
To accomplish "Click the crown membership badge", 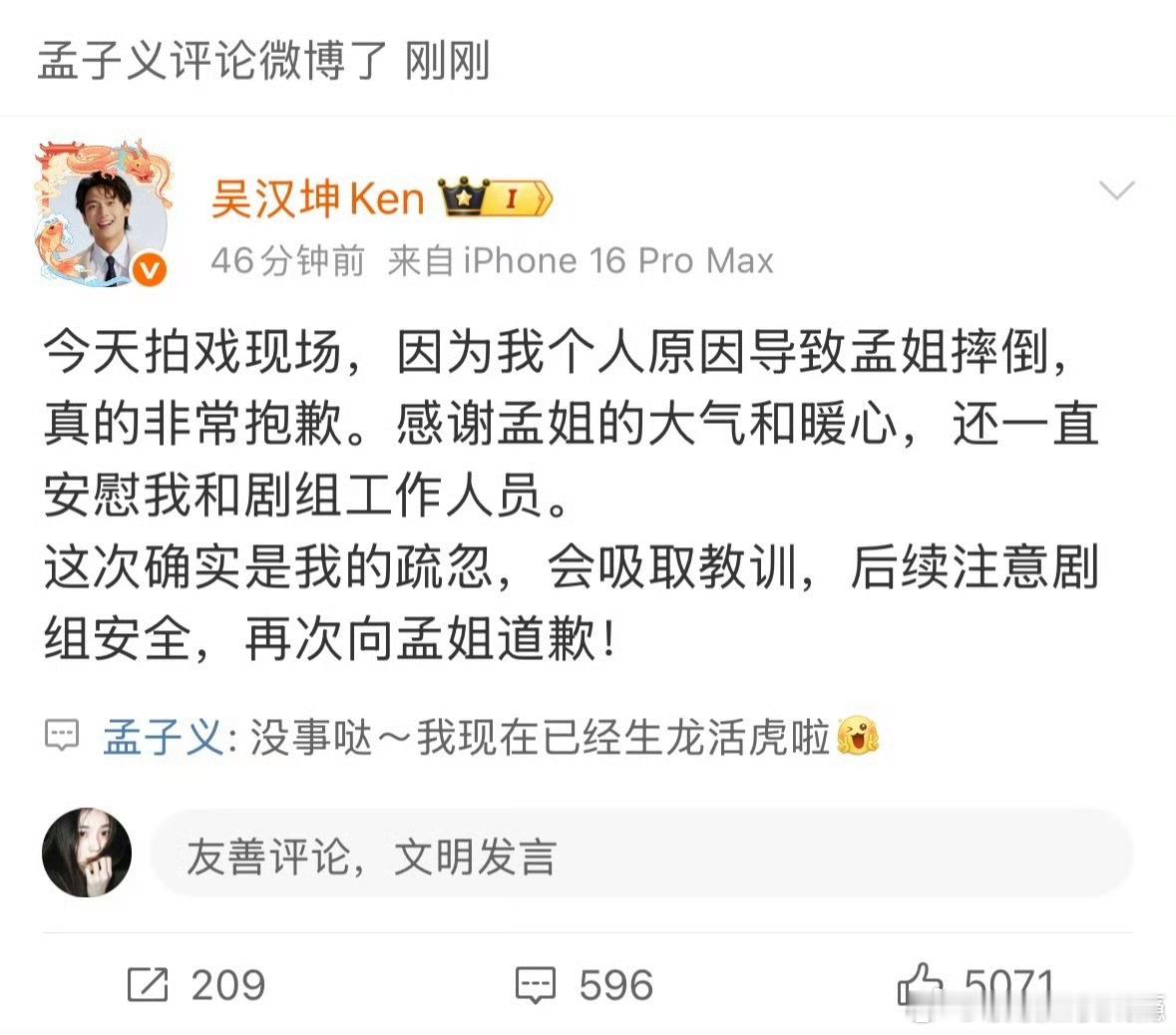I will click(464, 196).
